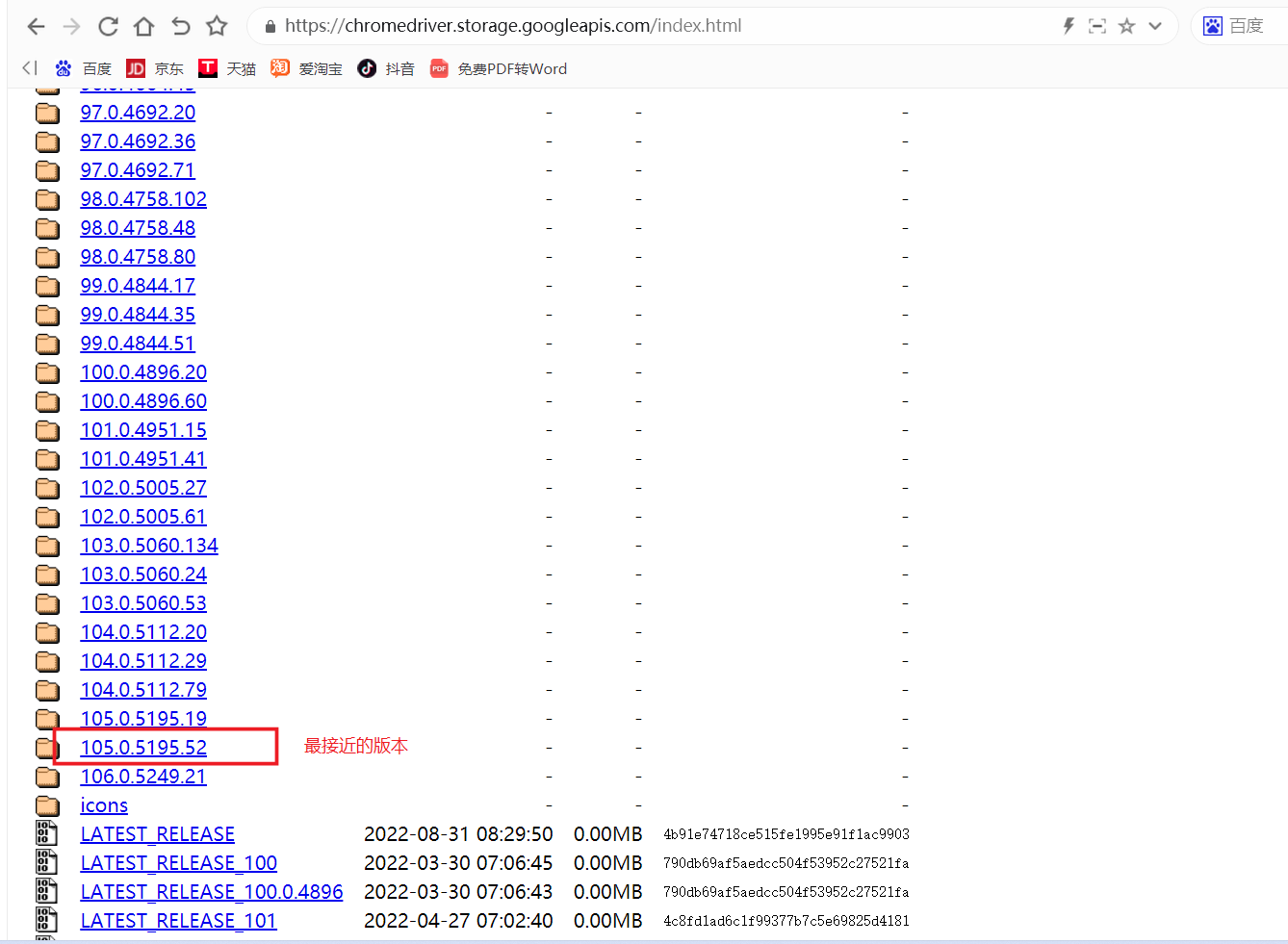Image resolution: width=1288 pixels, height=944 pixels.
Task: Open the LATEST_RELEASE_100.0.4896 file
Action: (212, 892)
